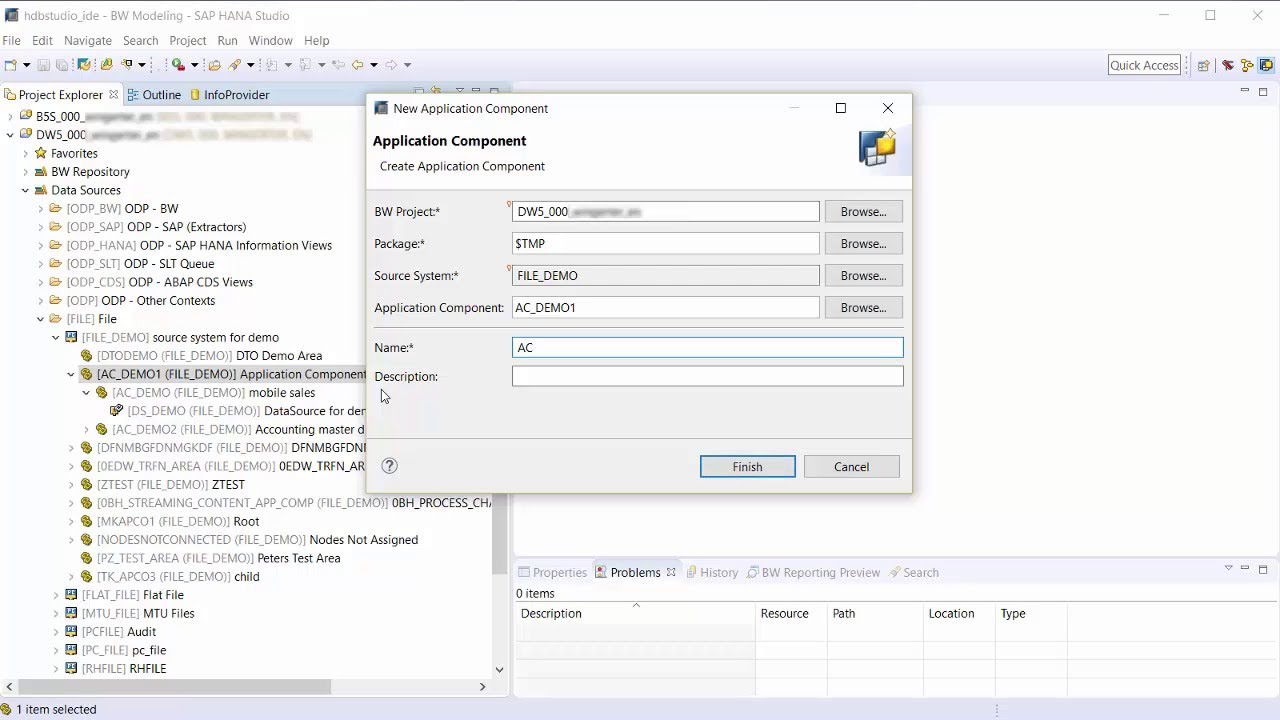Open the Project menu

(x=188, y=40)
